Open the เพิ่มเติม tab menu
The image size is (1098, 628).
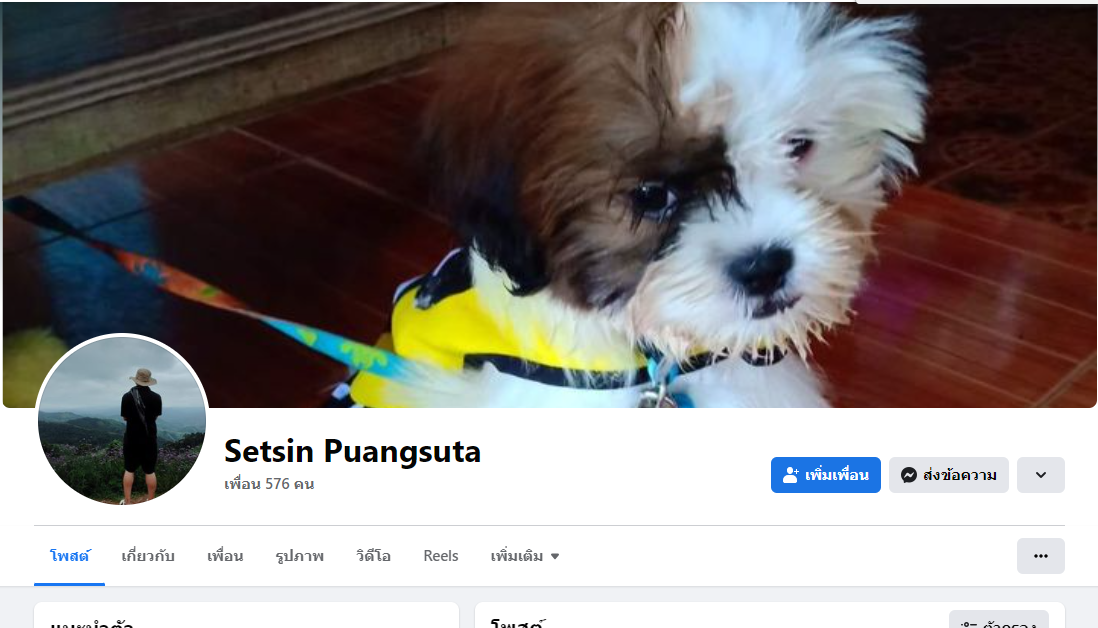click(524, 556)
